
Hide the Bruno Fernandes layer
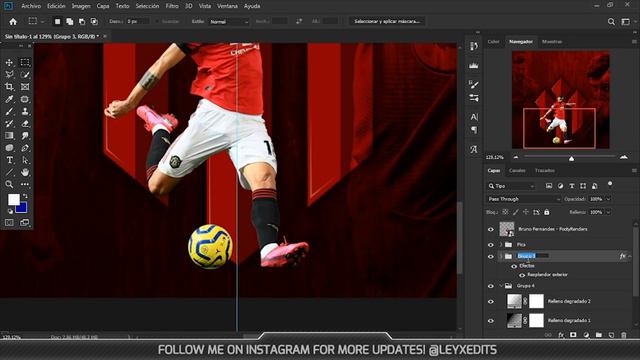[x=491, y=229]
